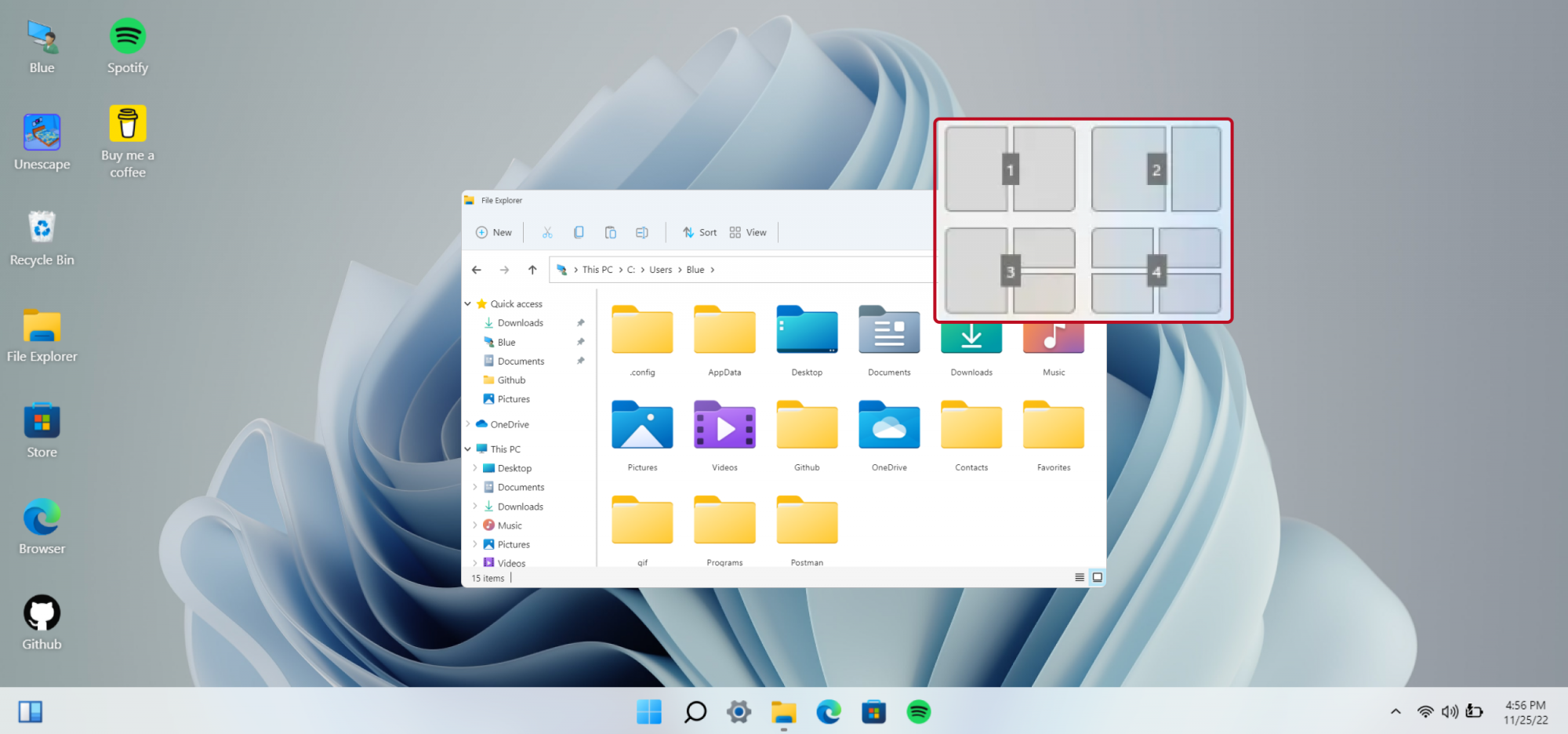The image size is (1568, 734).
Task: Click the volume tray icon
Action: click(x=1450, y=711)
